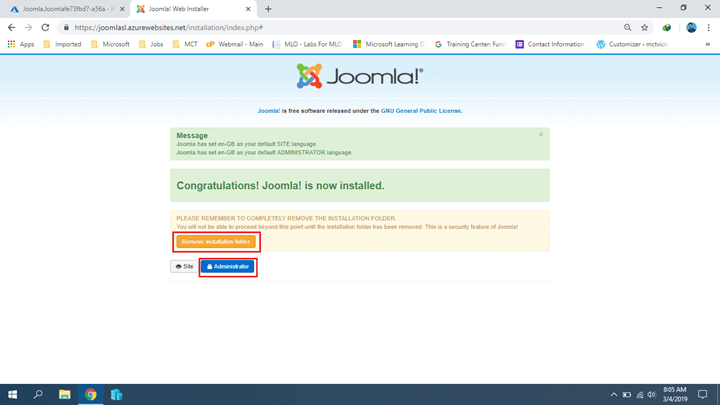Reload the installation page
Screen dimensions: 720x405
(45, 28)
